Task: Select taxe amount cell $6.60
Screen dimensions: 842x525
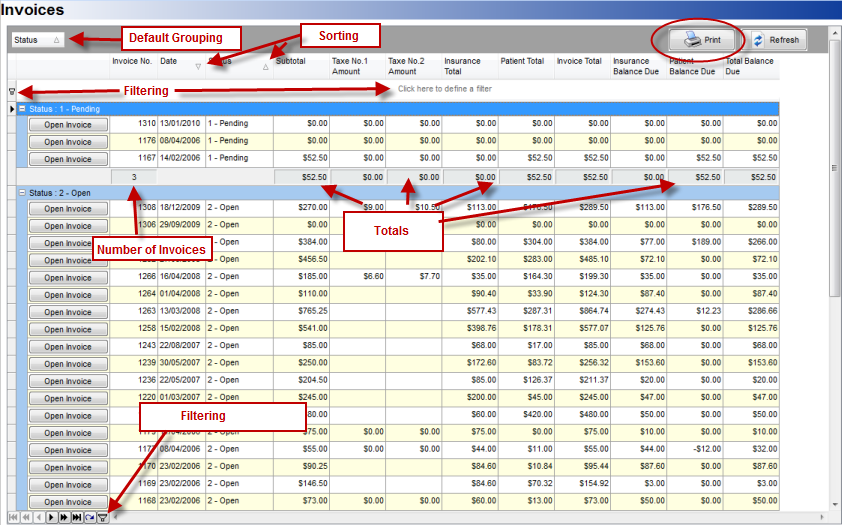Action: tap(358, 276)
